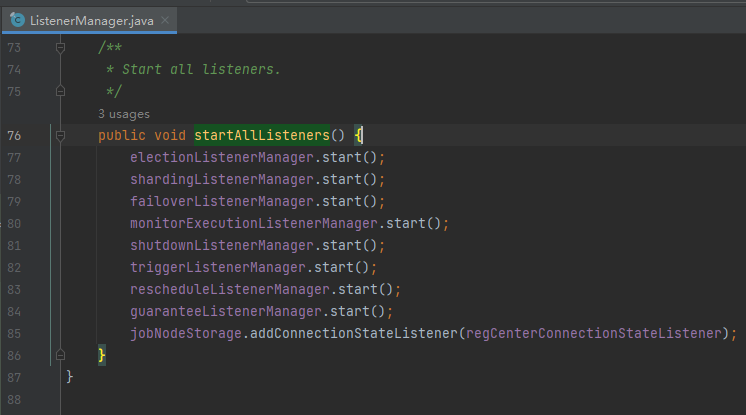The image size is (746, 415).
Task: Click monitorExecutionListenerManager on line 80
Action: [x=254, y=223]
